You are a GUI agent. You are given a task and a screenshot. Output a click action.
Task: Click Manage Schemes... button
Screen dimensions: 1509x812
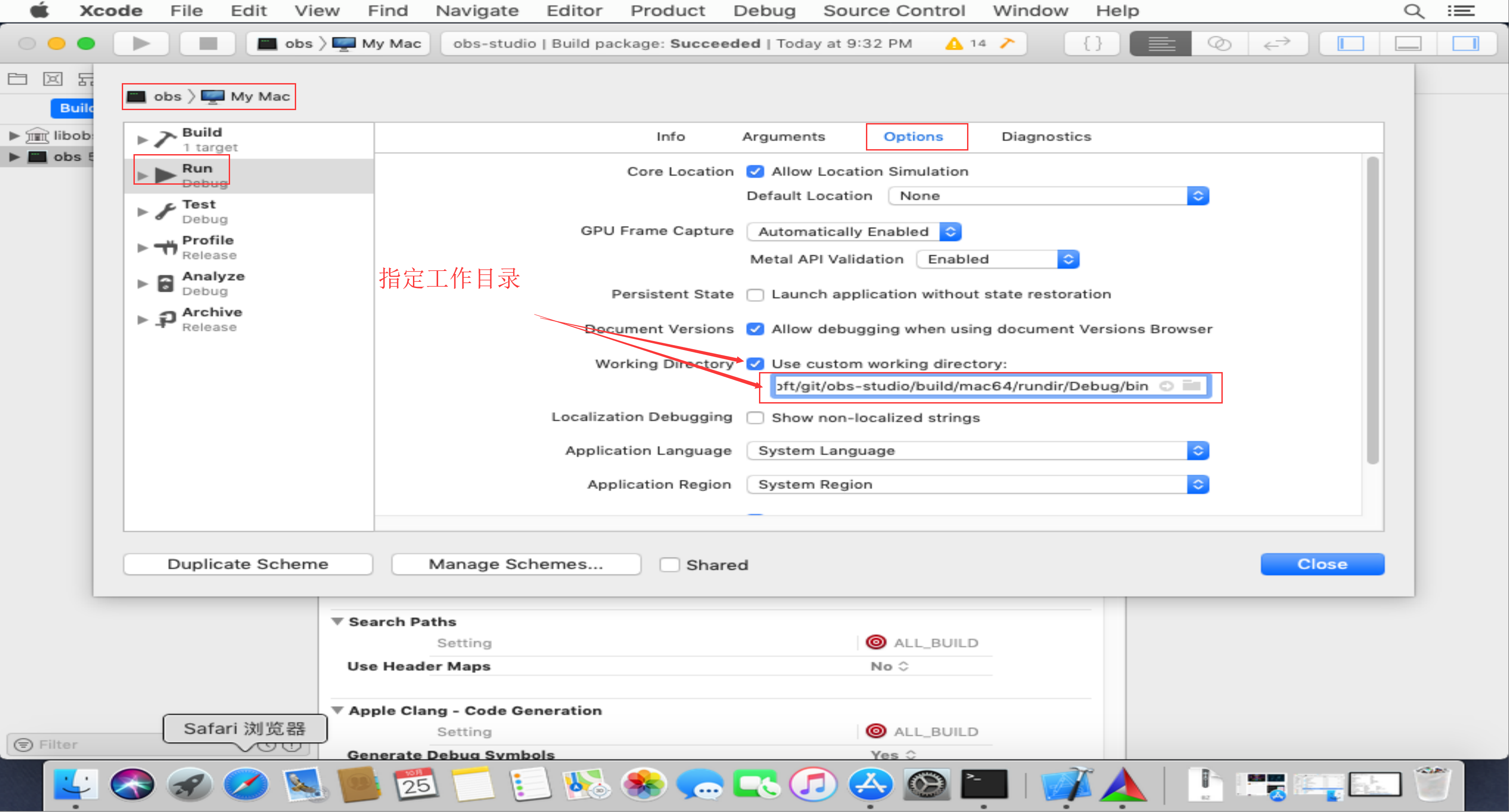tap(515, 564)
